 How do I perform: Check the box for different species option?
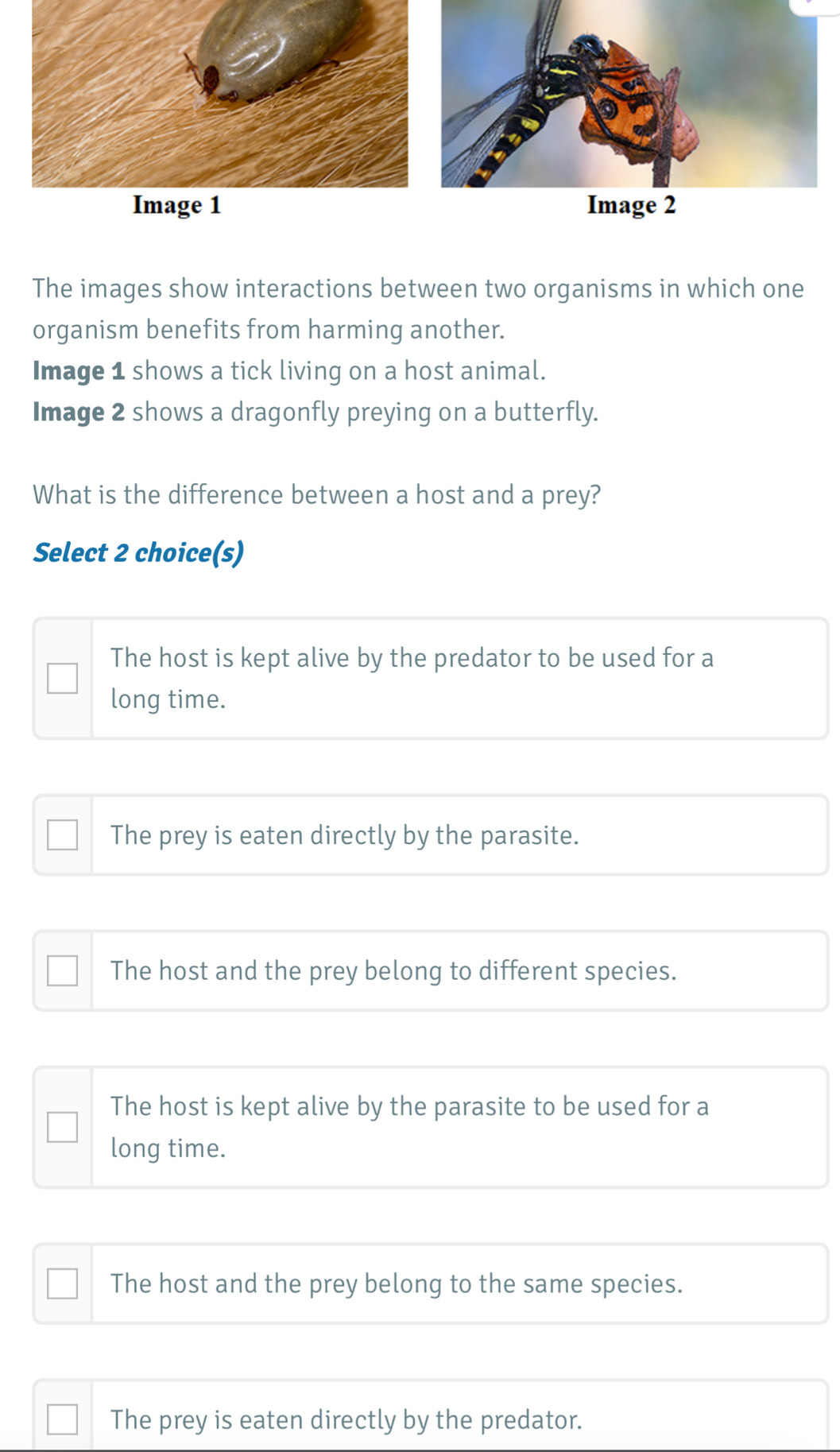point(62,970)
